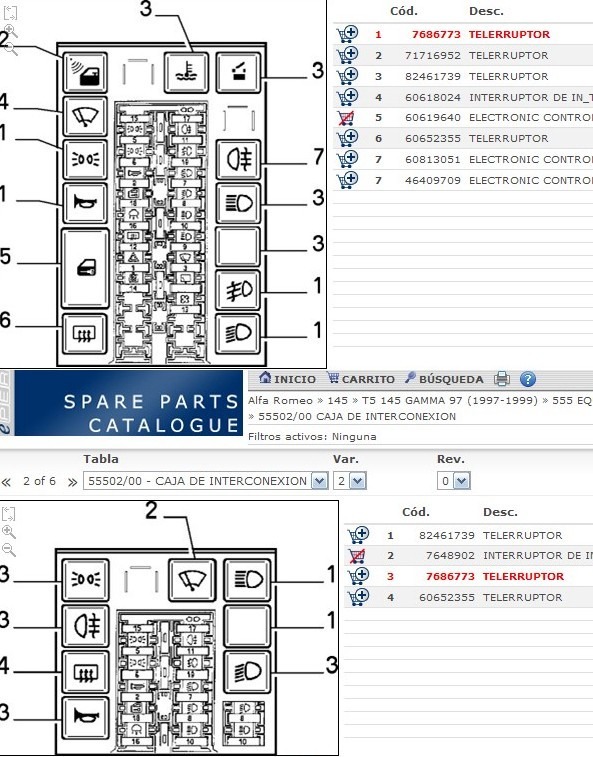Zoom in on the upper diagram

[x=10, y=30]
